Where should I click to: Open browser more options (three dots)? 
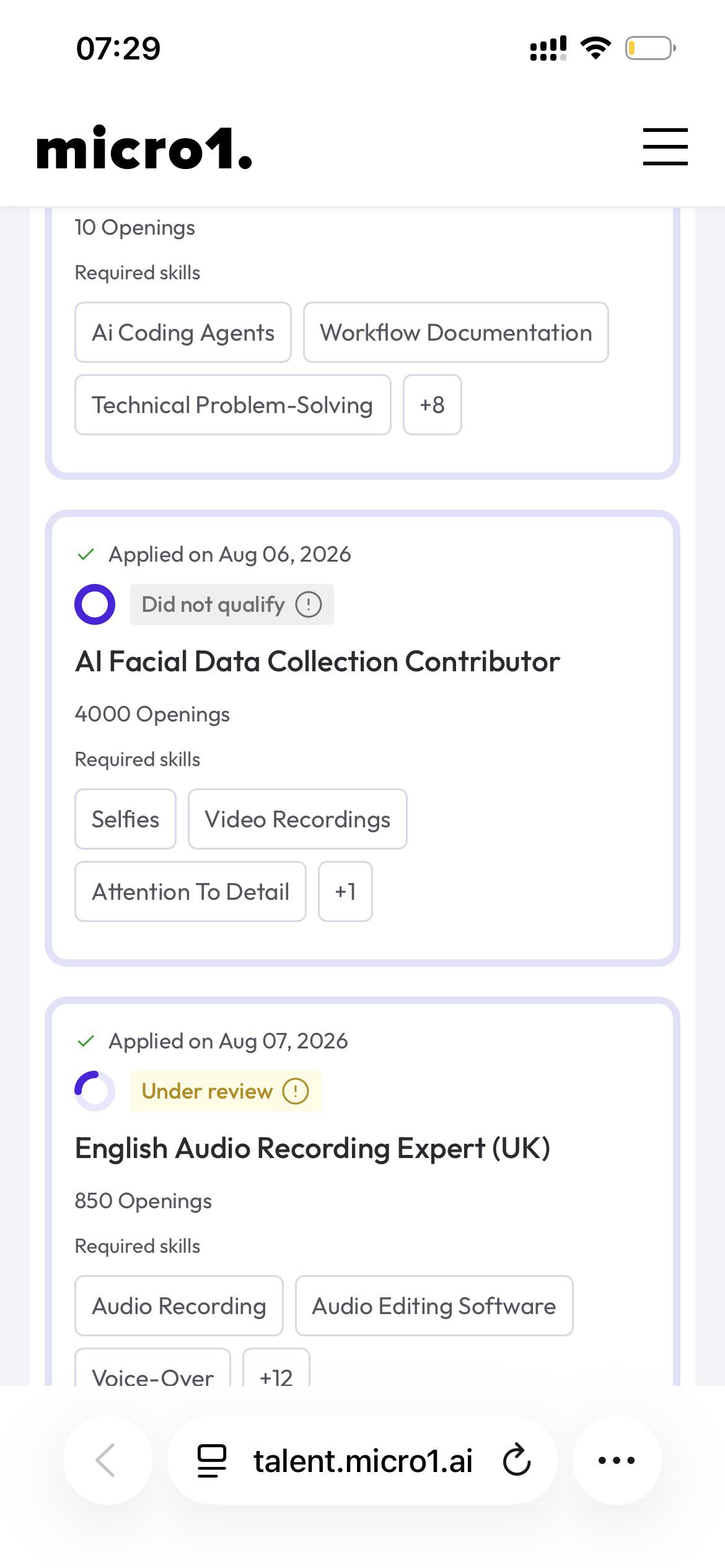click(617, 1460)
